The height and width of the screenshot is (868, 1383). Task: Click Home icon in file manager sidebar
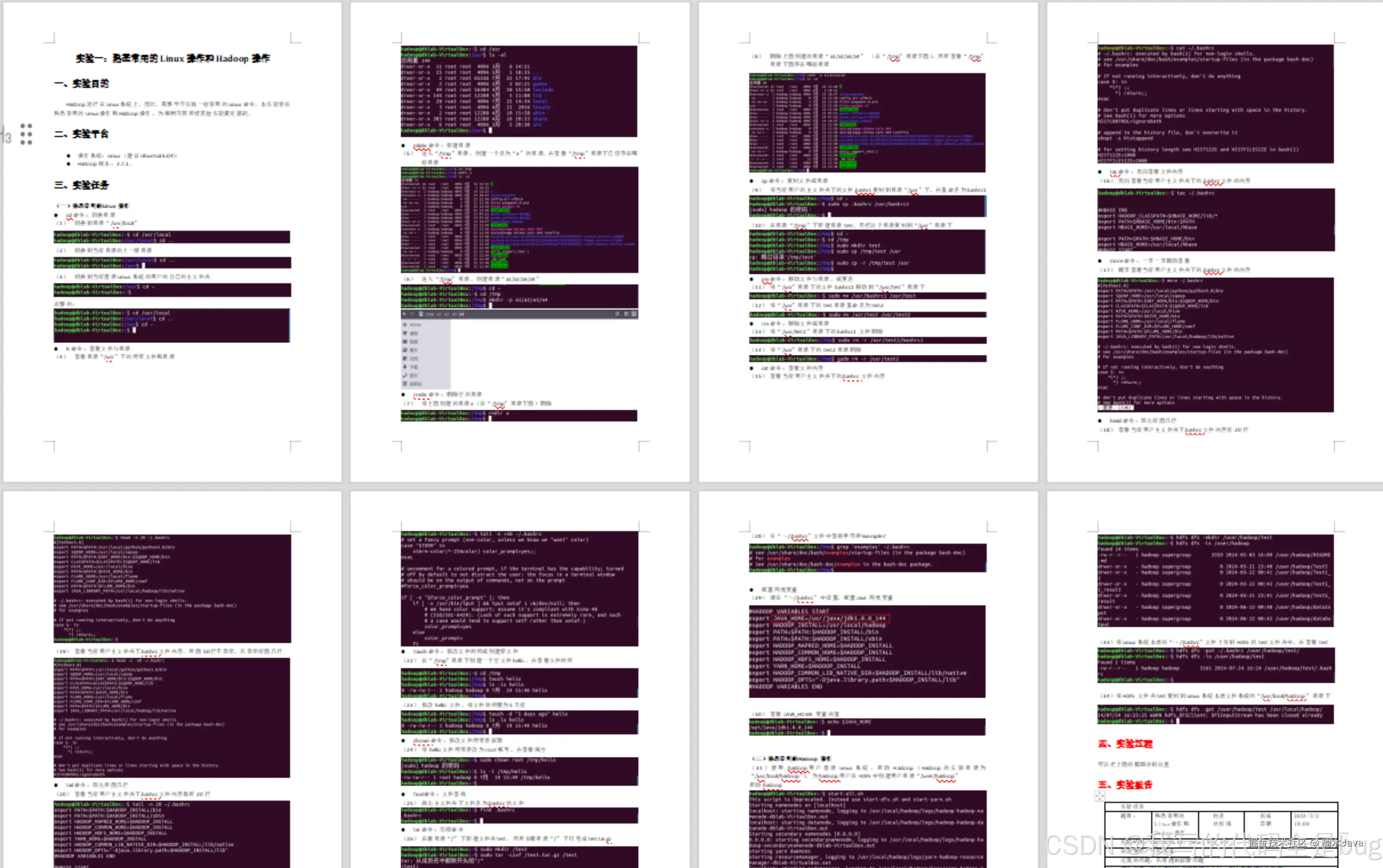[x=405, y=325]
